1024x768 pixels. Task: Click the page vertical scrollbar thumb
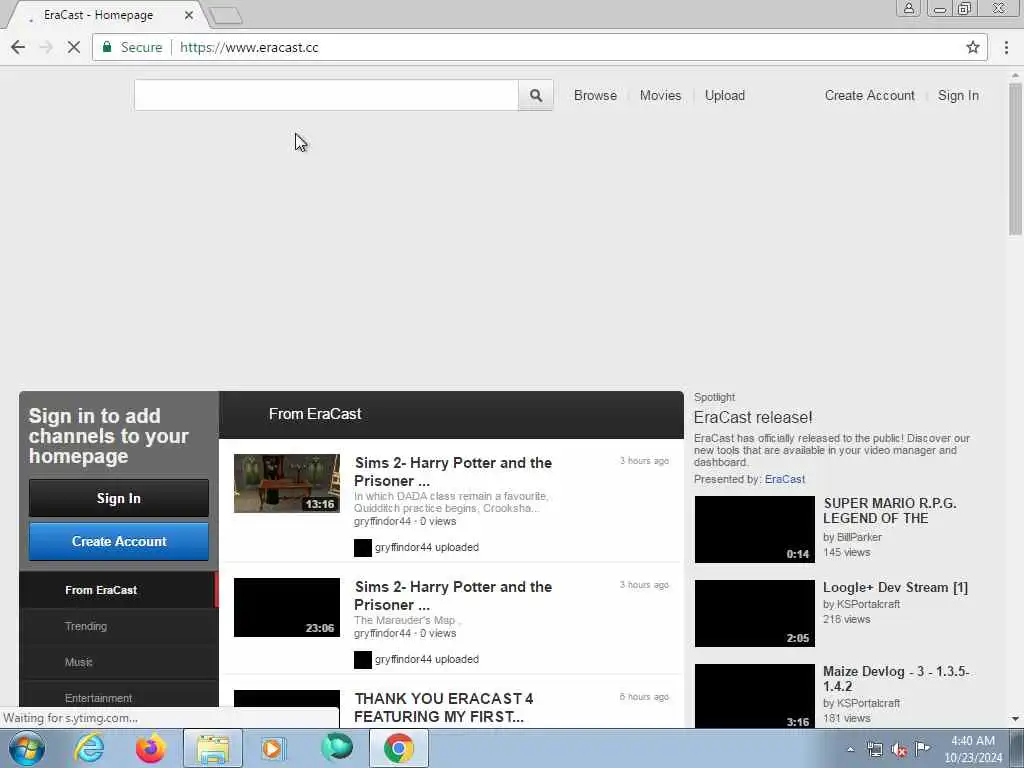tap(1015, 159)
